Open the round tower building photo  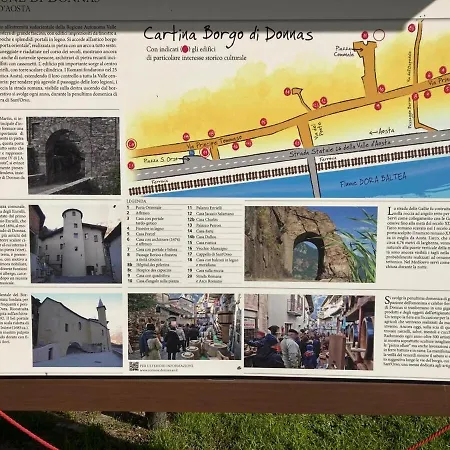76,244
